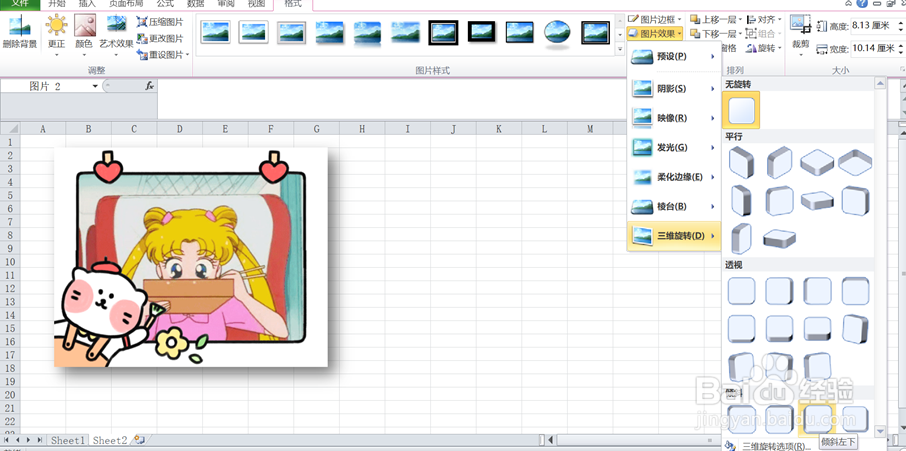Select the 格式 Format tab

(293, 3)
